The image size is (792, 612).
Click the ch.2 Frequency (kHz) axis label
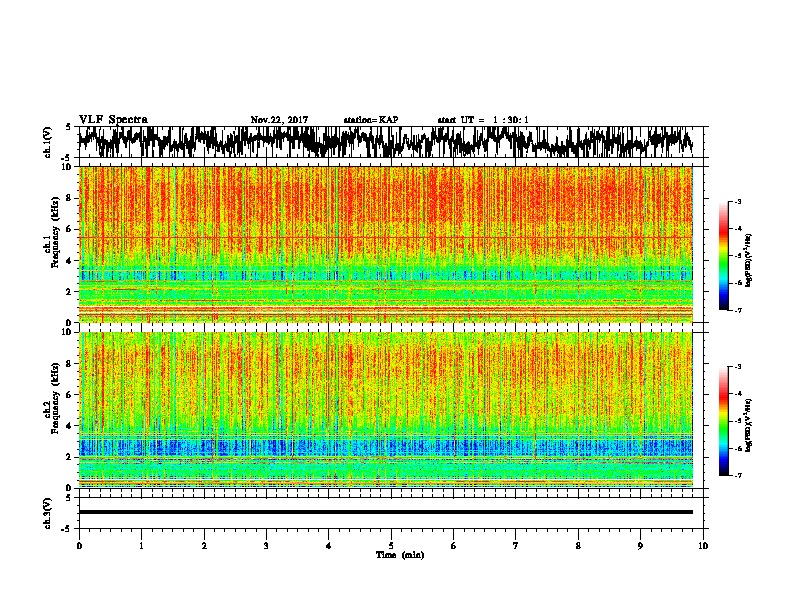click(x=51, y=398)
